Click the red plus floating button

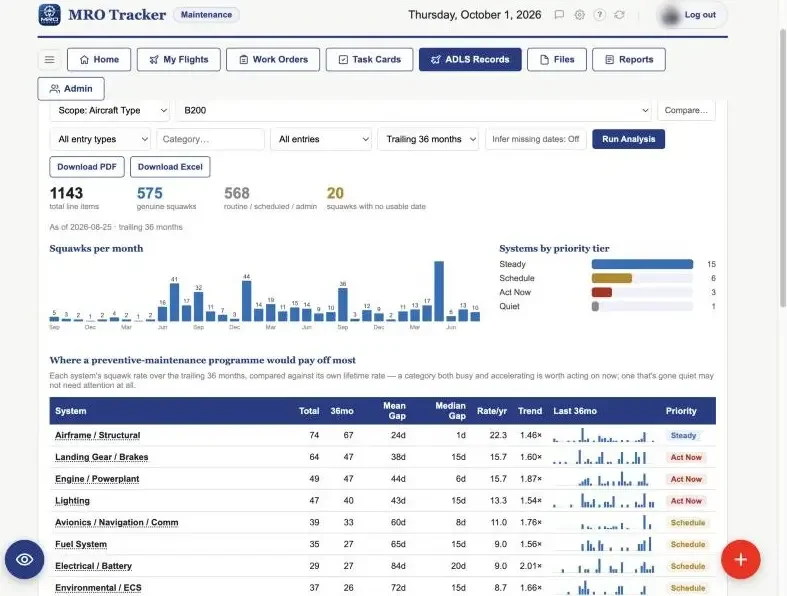740,559
